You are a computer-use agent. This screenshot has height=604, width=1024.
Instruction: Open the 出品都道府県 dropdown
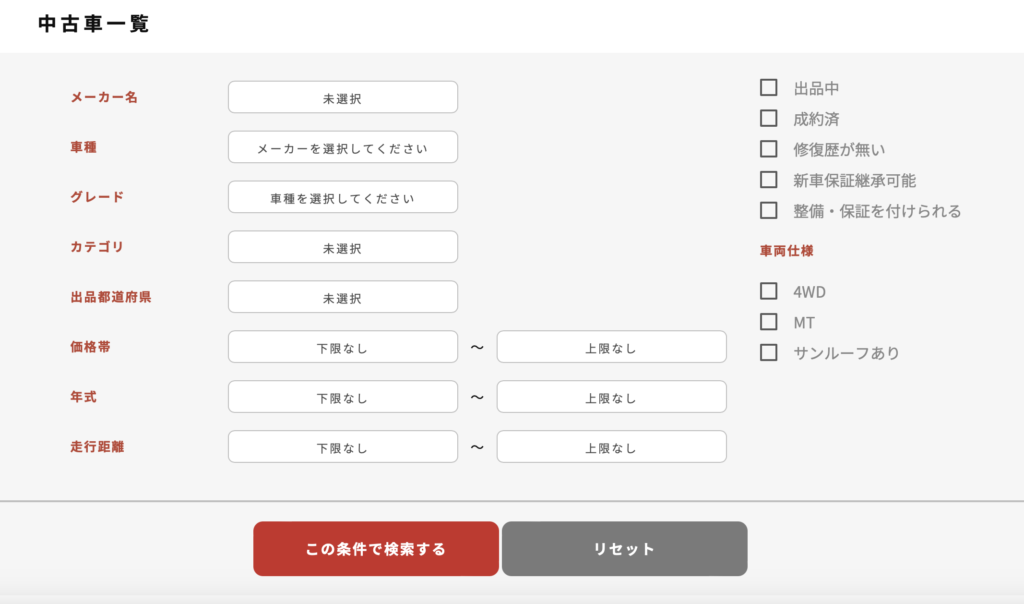pos(343,297)
